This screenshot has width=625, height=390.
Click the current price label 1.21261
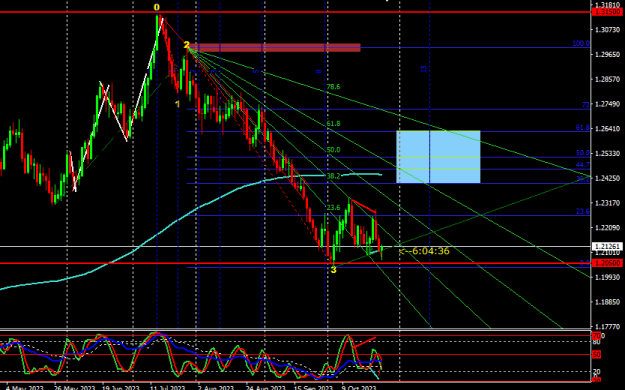pyautogui.click(x=607, y=246)
